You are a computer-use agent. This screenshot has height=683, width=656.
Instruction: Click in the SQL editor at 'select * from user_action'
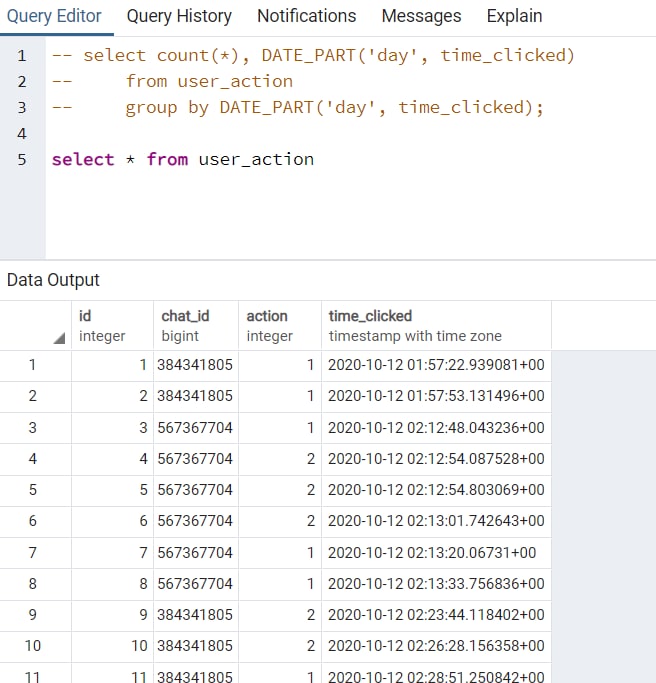[x=183, y=159]
